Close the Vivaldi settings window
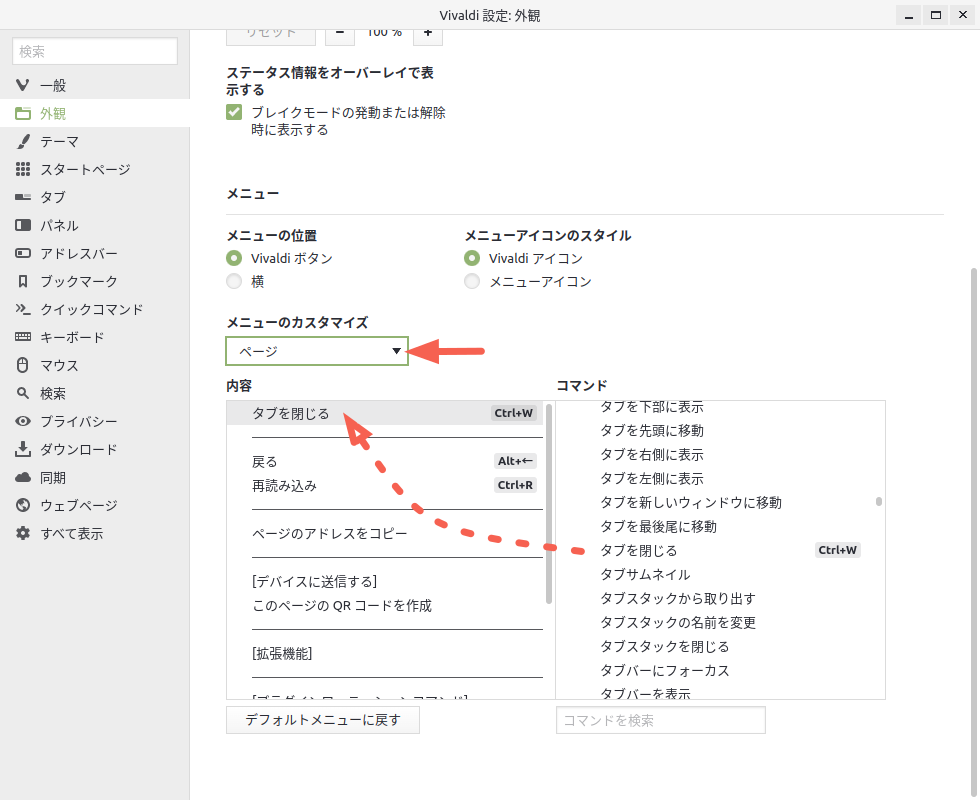 [962, 15]
